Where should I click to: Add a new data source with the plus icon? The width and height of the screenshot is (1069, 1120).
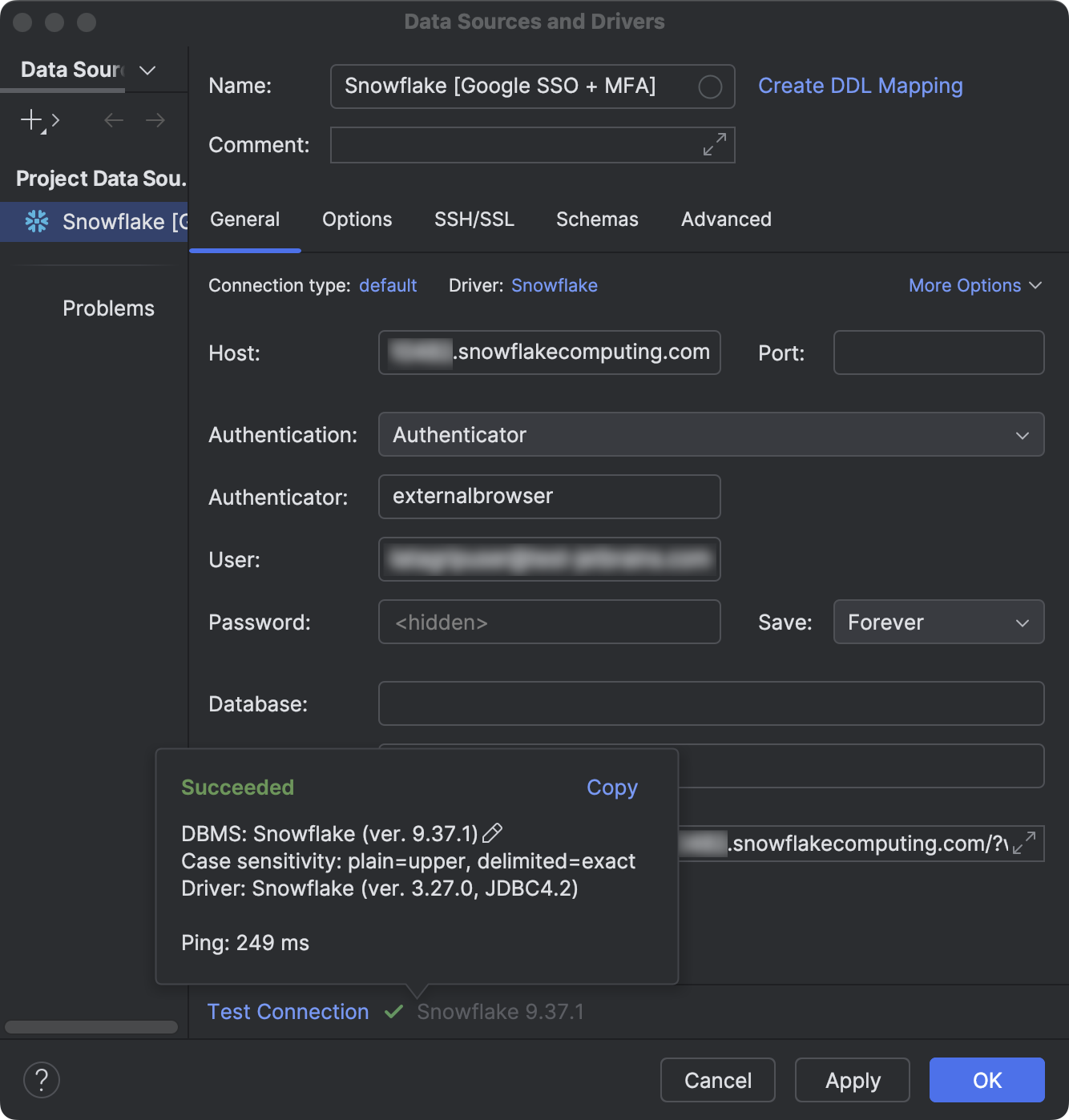point(30,120)
